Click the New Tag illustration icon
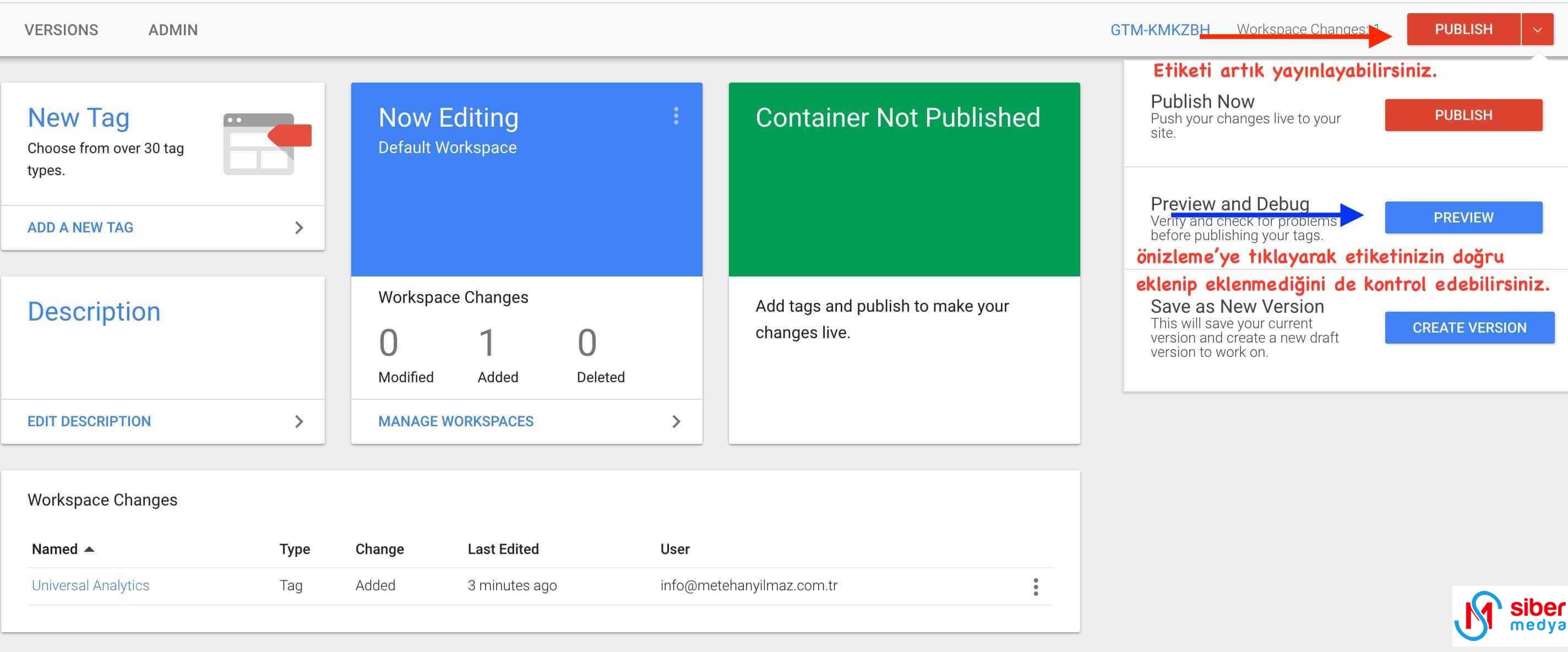Image resolution: width=1568 pixels, height=652 pixels. pos(267,144)
